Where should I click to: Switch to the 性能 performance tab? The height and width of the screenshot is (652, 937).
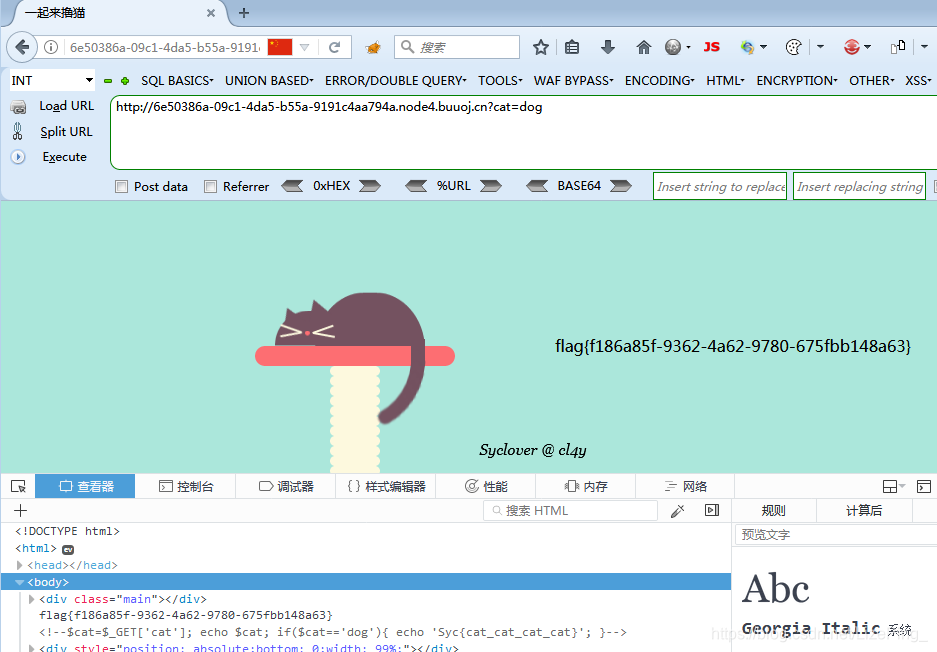coord(486,486)
